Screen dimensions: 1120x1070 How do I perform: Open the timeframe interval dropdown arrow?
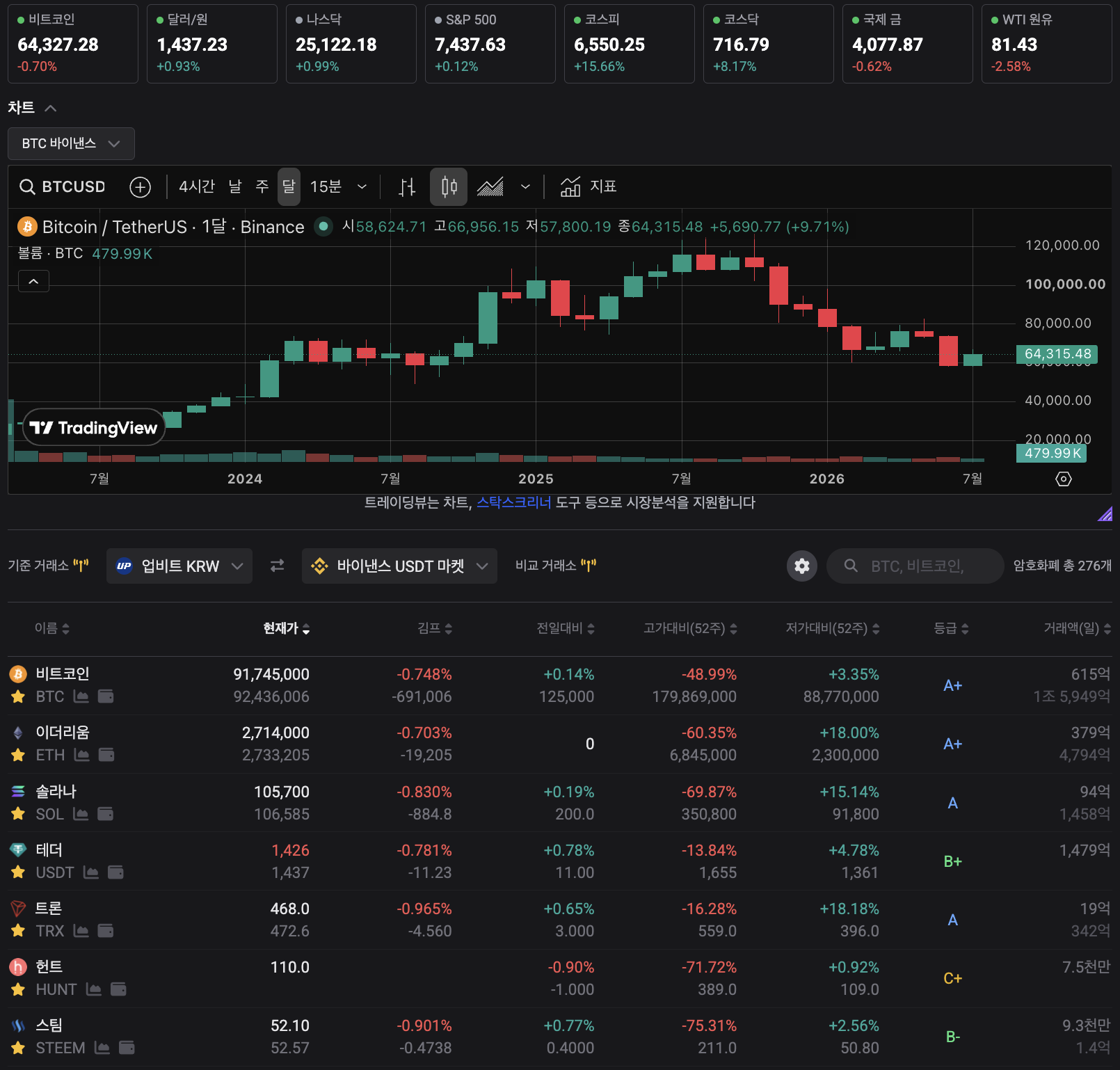pyautogui.click(x=362, y=186)
